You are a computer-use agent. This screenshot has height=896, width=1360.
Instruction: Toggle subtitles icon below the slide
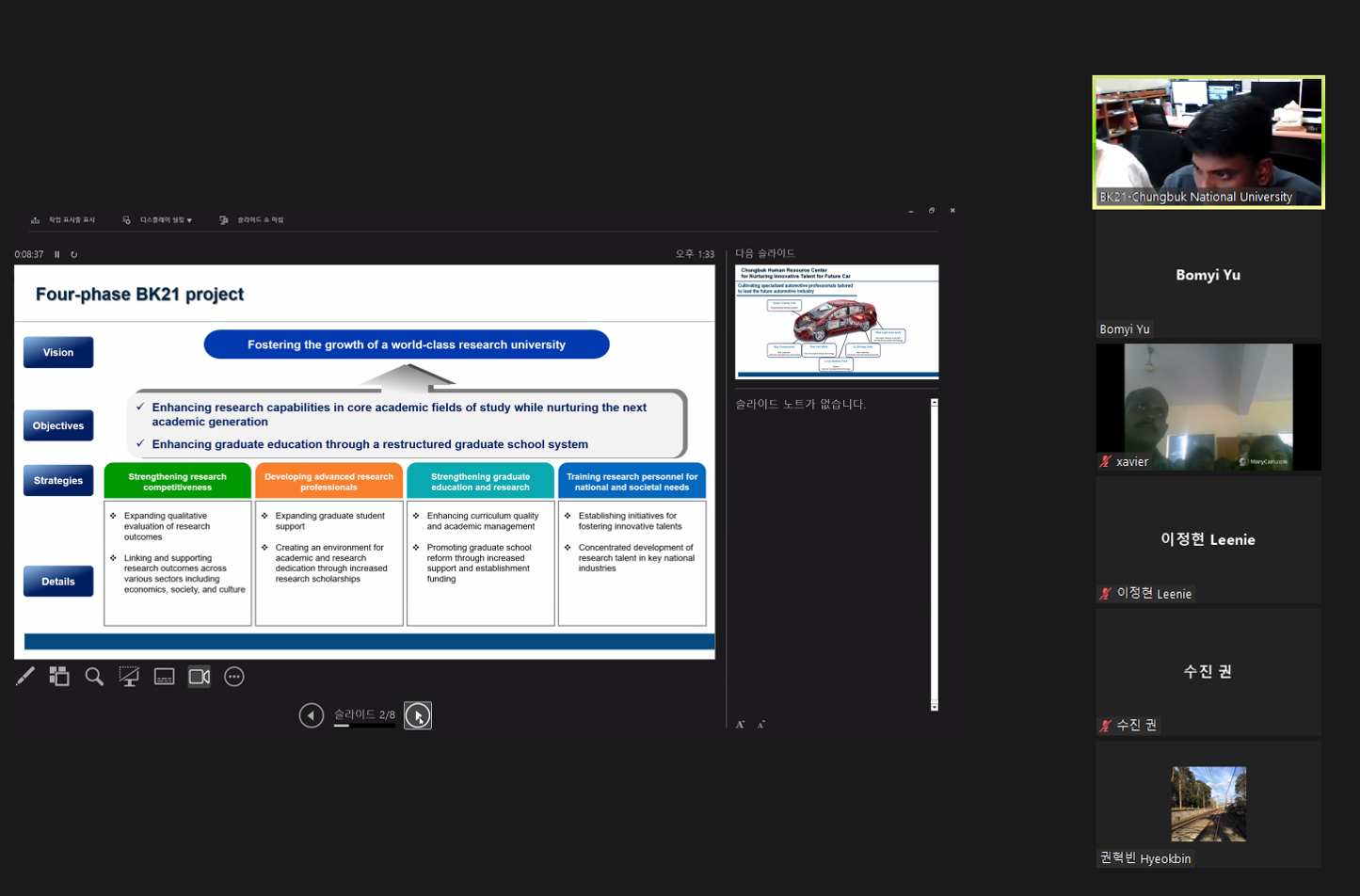coord(164,677)
